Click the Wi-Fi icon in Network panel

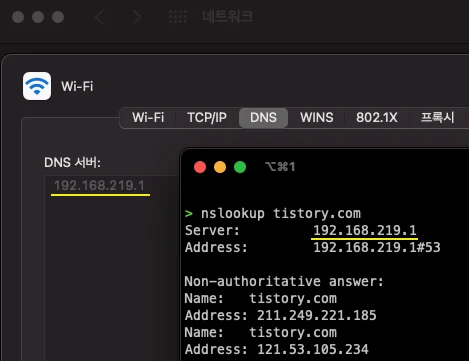pyautogui.click(x=37, y=86)
